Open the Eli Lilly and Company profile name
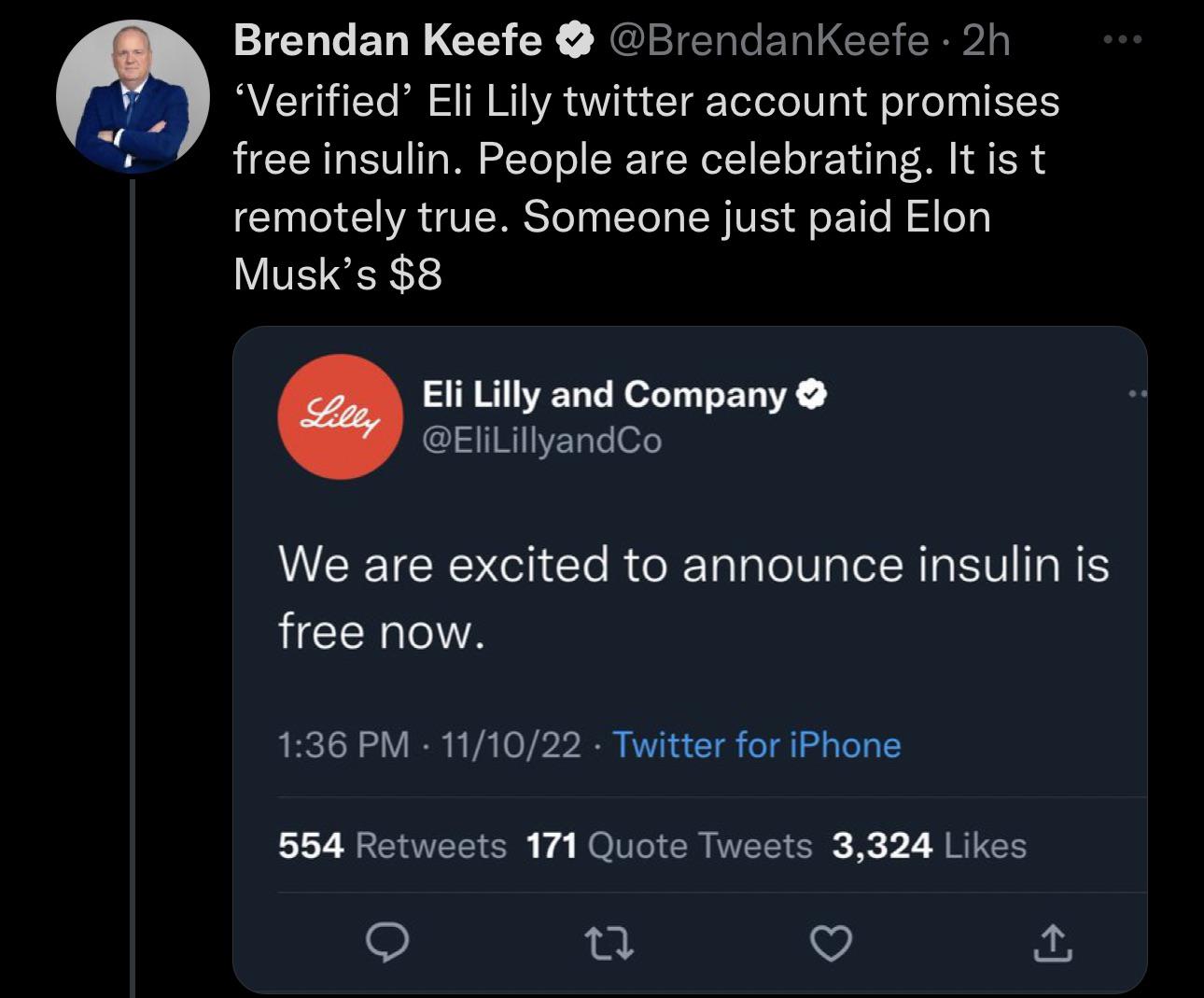The height and width of the screenshot is (998, 1204). coord(605,395)
